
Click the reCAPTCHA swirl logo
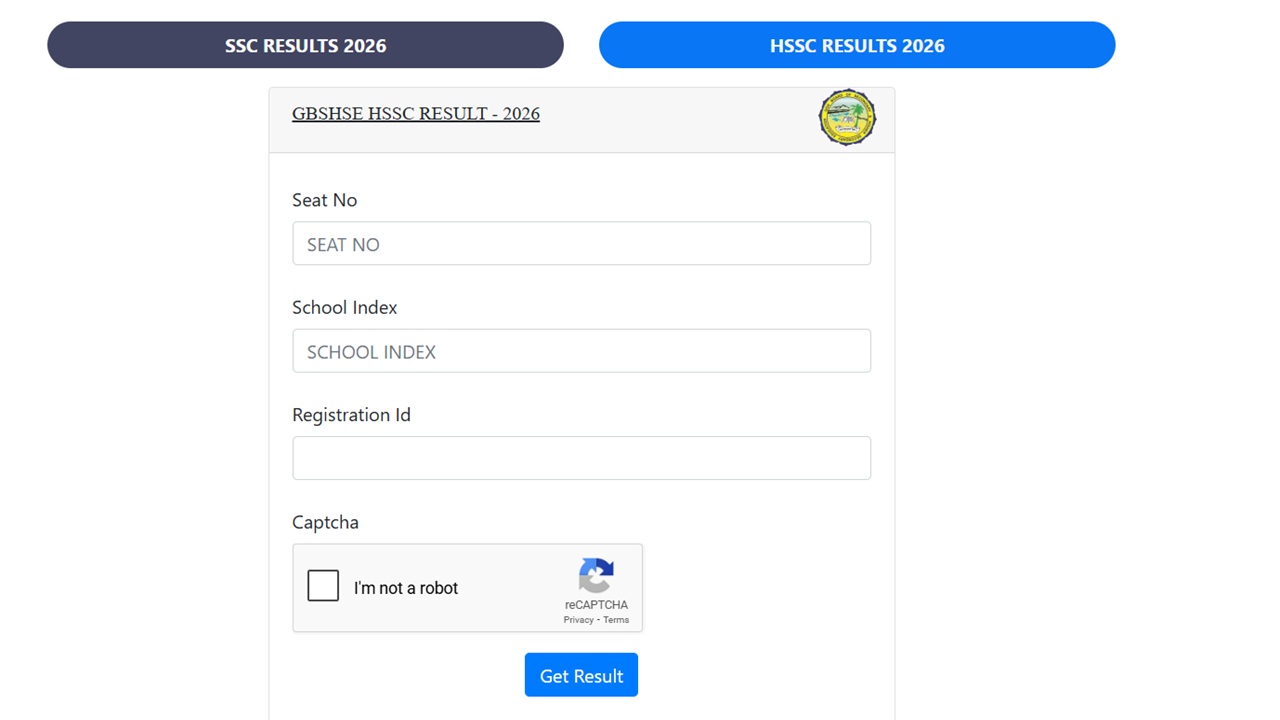click(x=596, y=578)
